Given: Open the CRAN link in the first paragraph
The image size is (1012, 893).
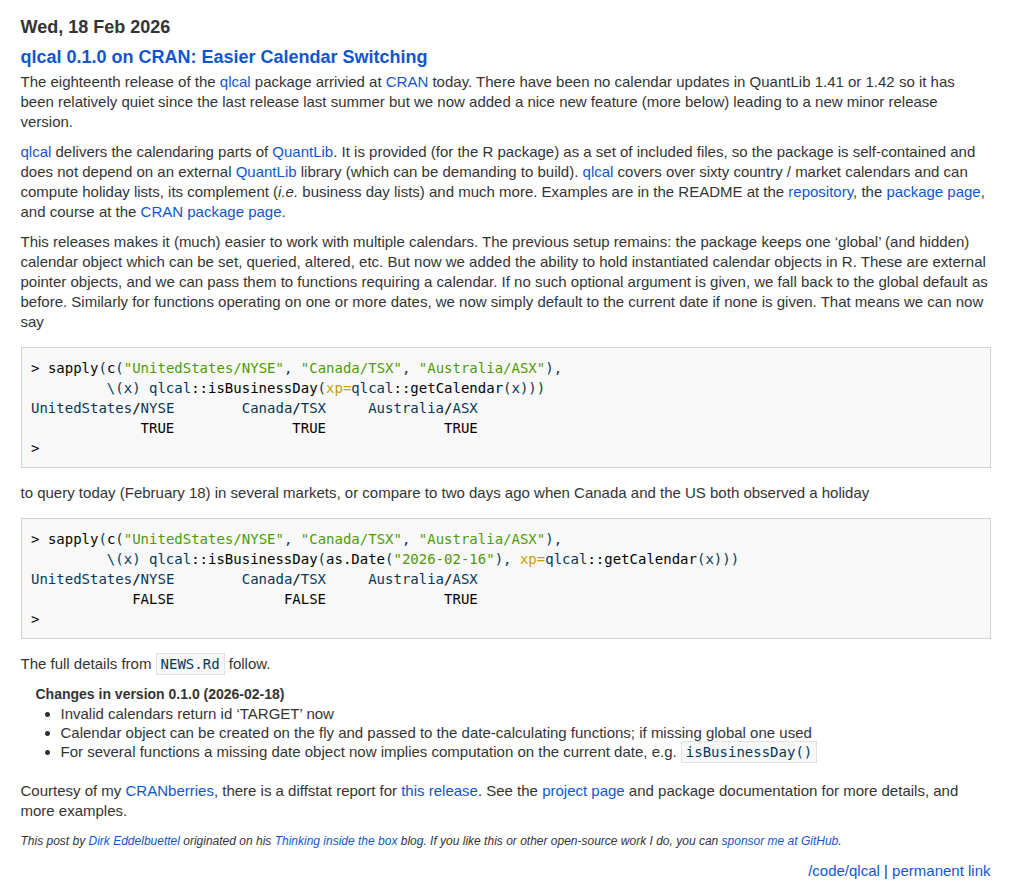Looking at the screenshot, I should coord(404,82).
